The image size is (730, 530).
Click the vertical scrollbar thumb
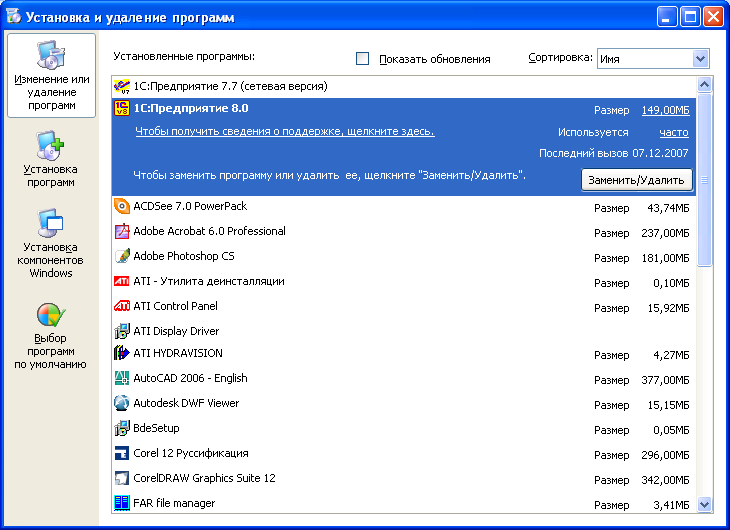pyautogui.click(x=704, y=180)
